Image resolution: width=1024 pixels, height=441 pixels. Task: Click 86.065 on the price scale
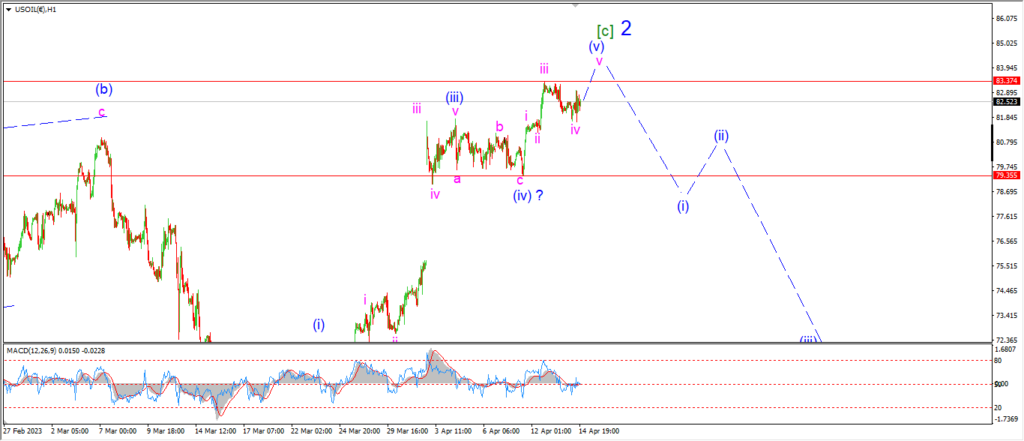[1004, 19]
